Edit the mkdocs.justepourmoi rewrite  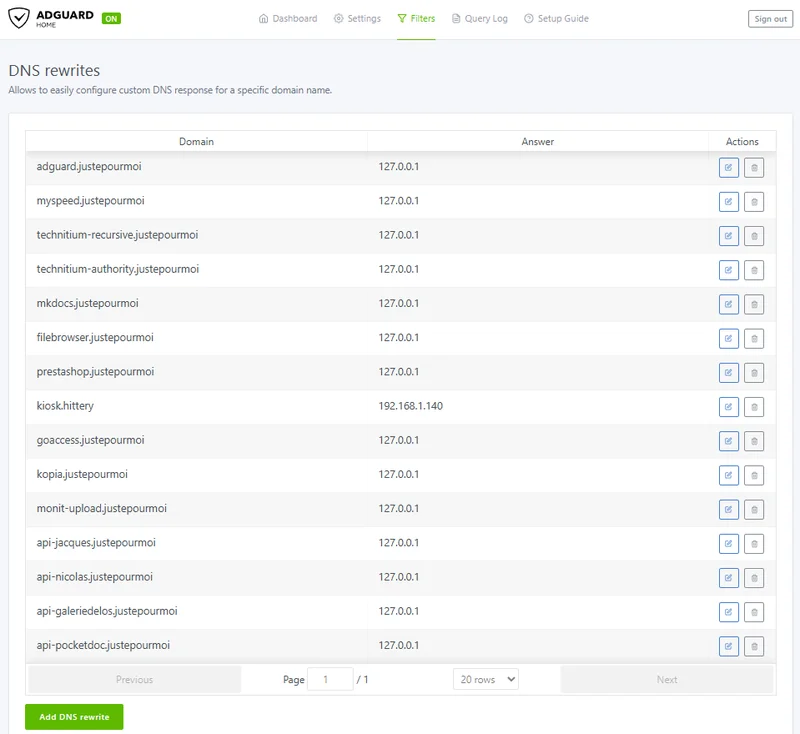[x=729, y=304]
